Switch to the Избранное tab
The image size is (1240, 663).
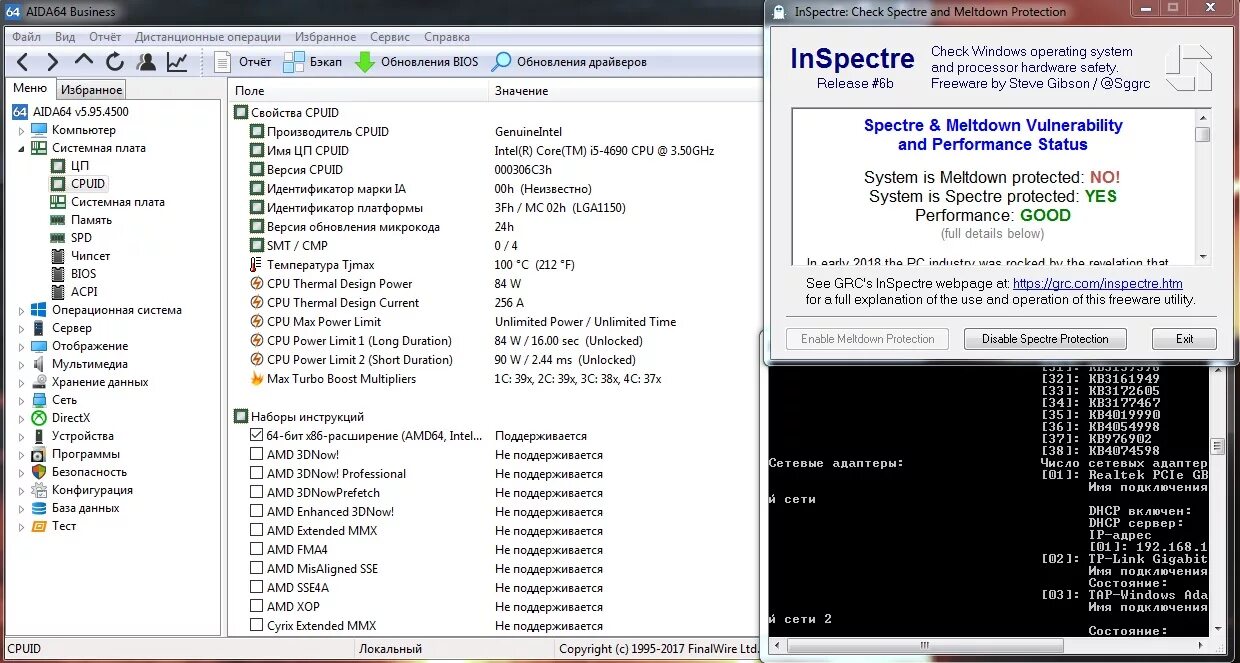[92, 90]
